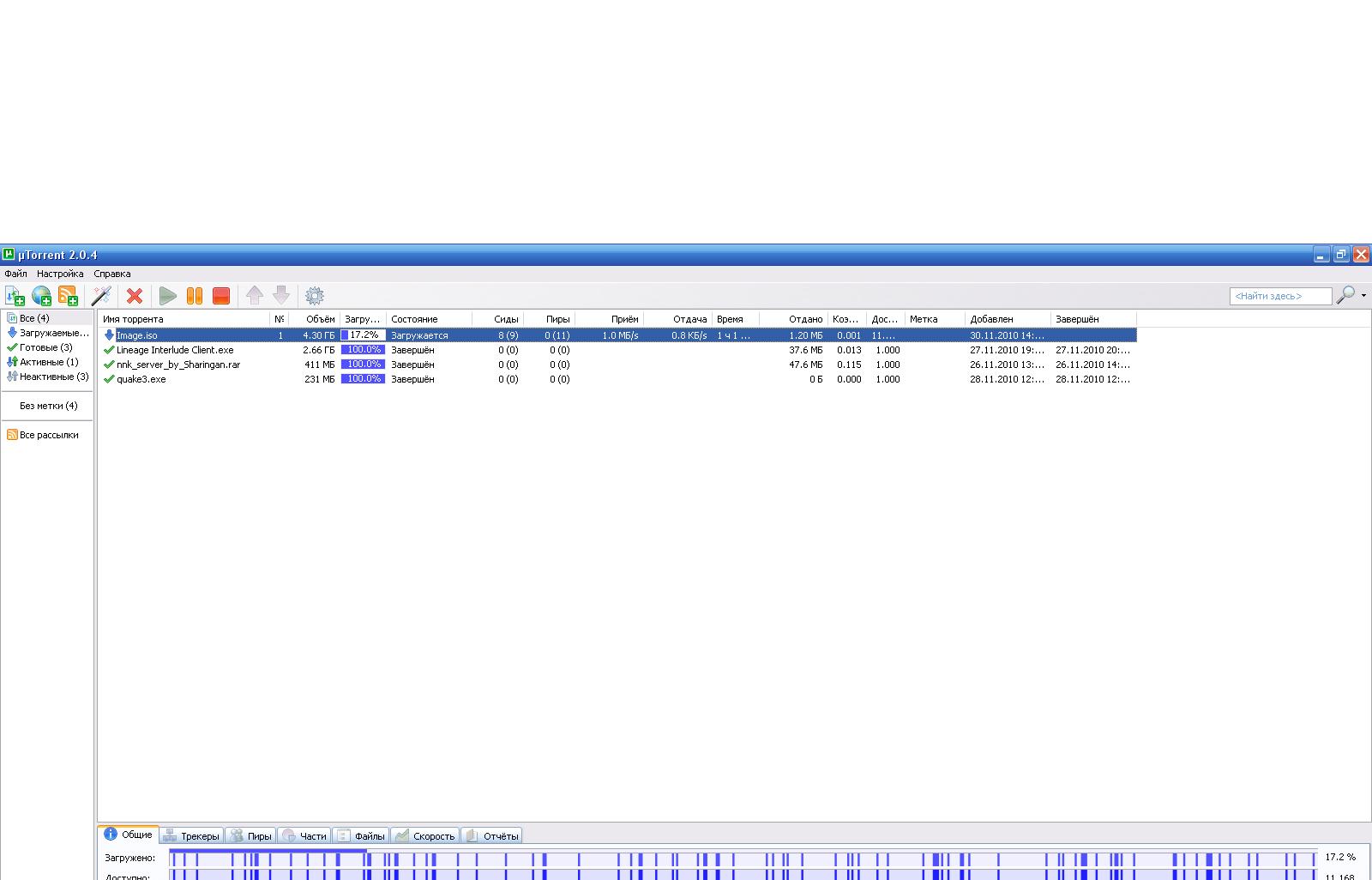The image size is (1372, 880).
Task: Open the Файл menu
Action: (15, 274)
